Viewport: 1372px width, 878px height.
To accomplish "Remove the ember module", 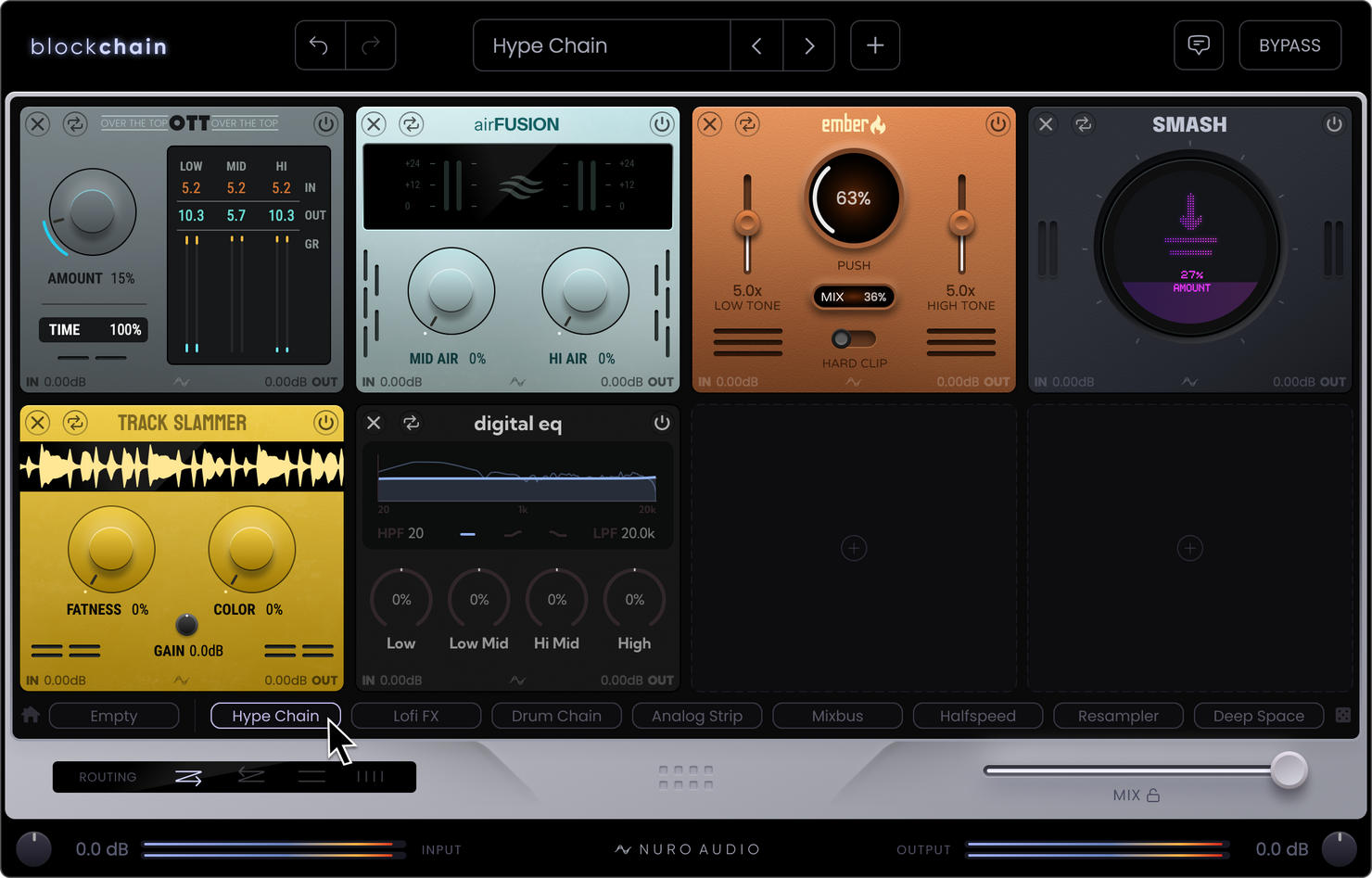I will pyautogui.click(x=710, y=124).
